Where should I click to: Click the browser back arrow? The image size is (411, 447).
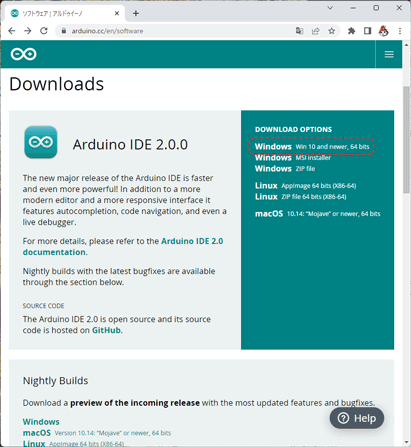[12, 31]
